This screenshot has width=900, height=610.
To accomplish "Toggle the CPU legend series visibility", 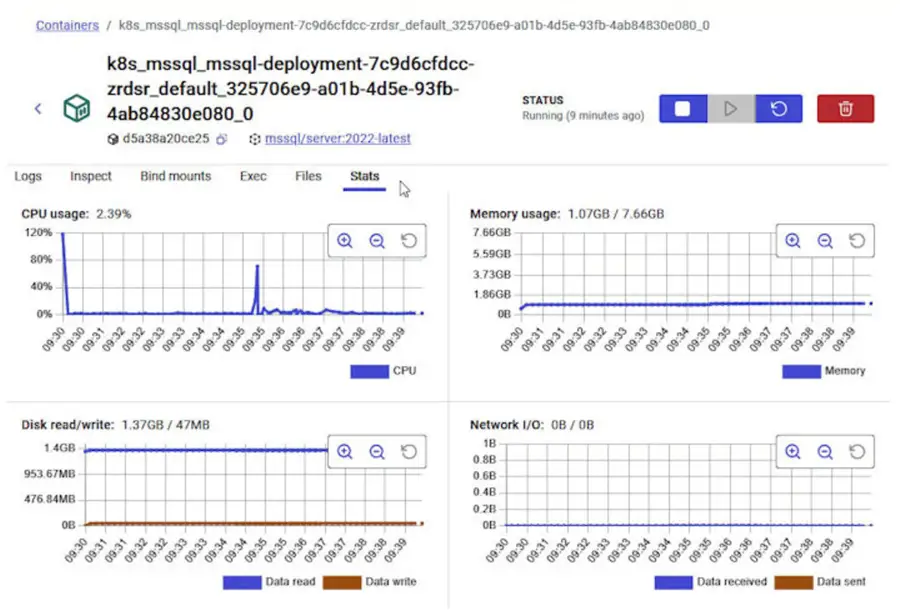I will [383, 371].
